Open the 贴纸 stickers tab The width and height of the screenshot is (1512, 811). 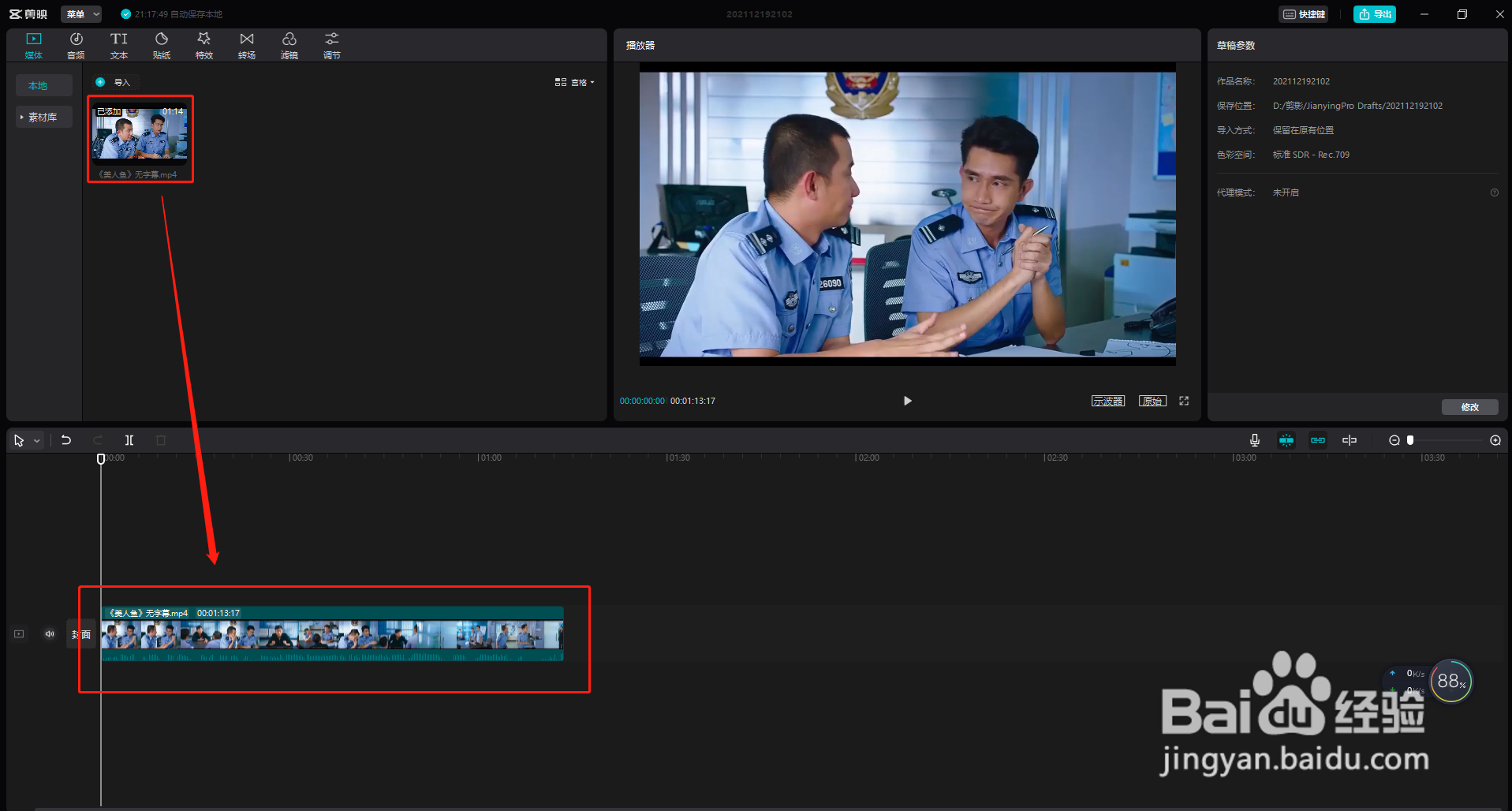(x=161, y=46)
